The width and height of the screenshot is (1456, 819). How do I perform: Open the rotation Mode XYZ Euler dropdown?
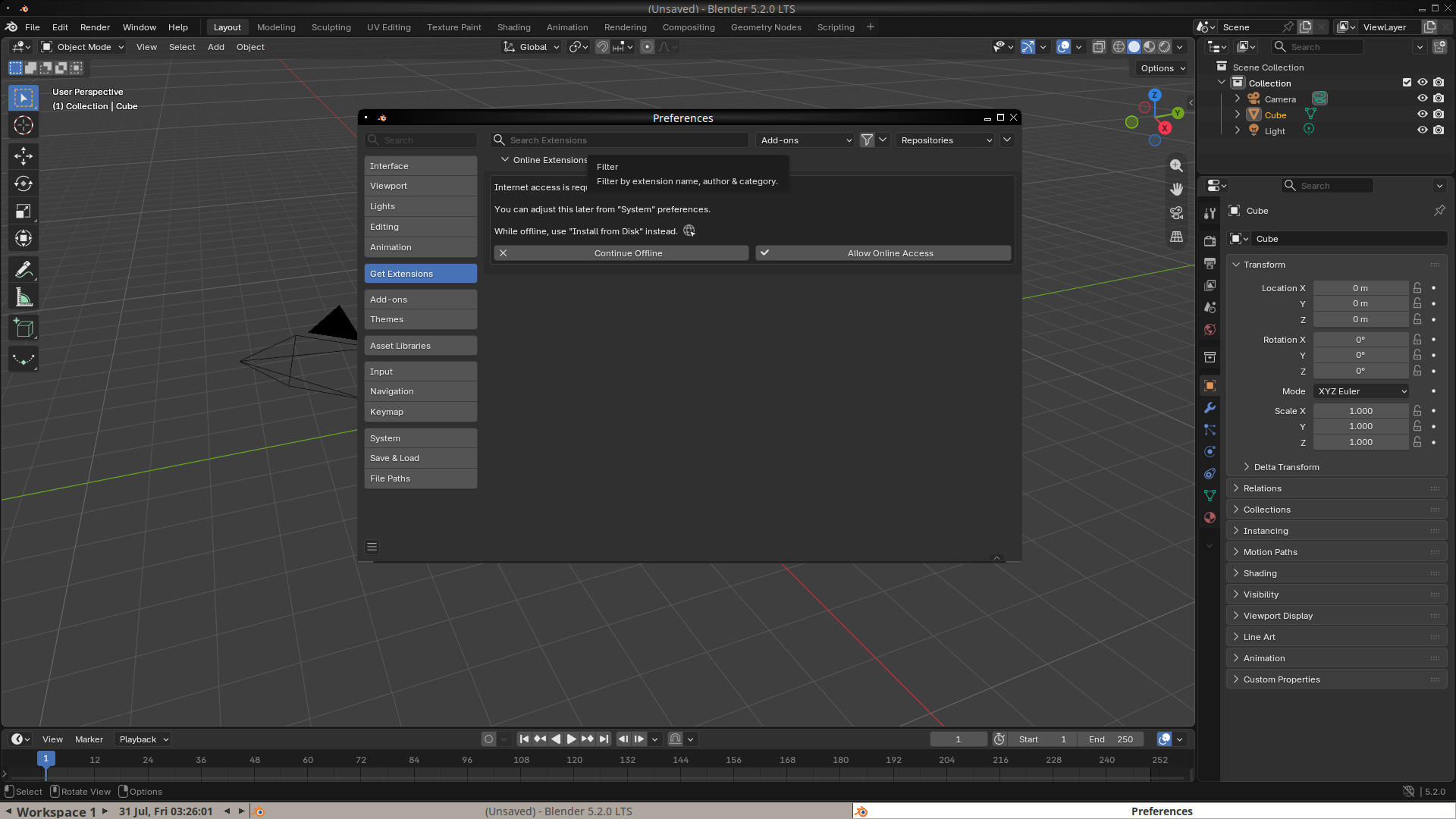(1361, 391)
